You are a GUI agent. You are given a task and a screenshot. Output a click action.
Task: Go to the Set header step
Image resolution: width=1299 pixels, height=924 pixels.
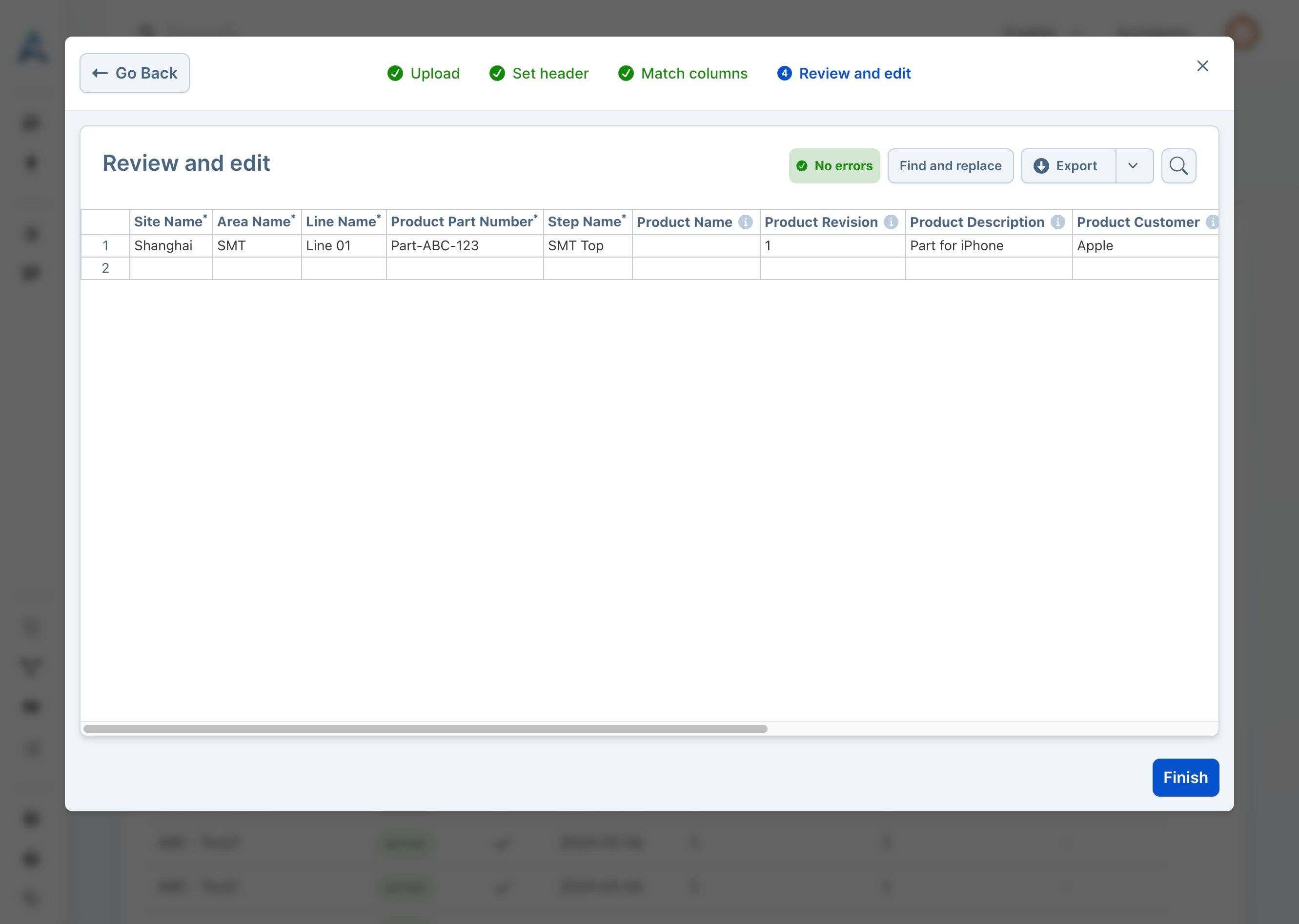[539, 73]
